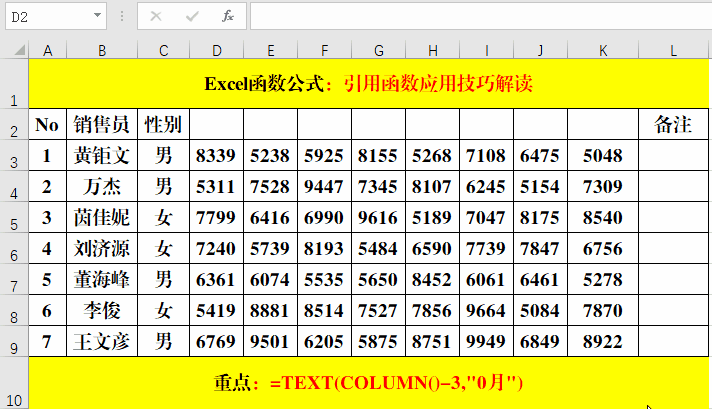The image size is (712, 409).
Task: Select column B header
Action: [102, 50]
